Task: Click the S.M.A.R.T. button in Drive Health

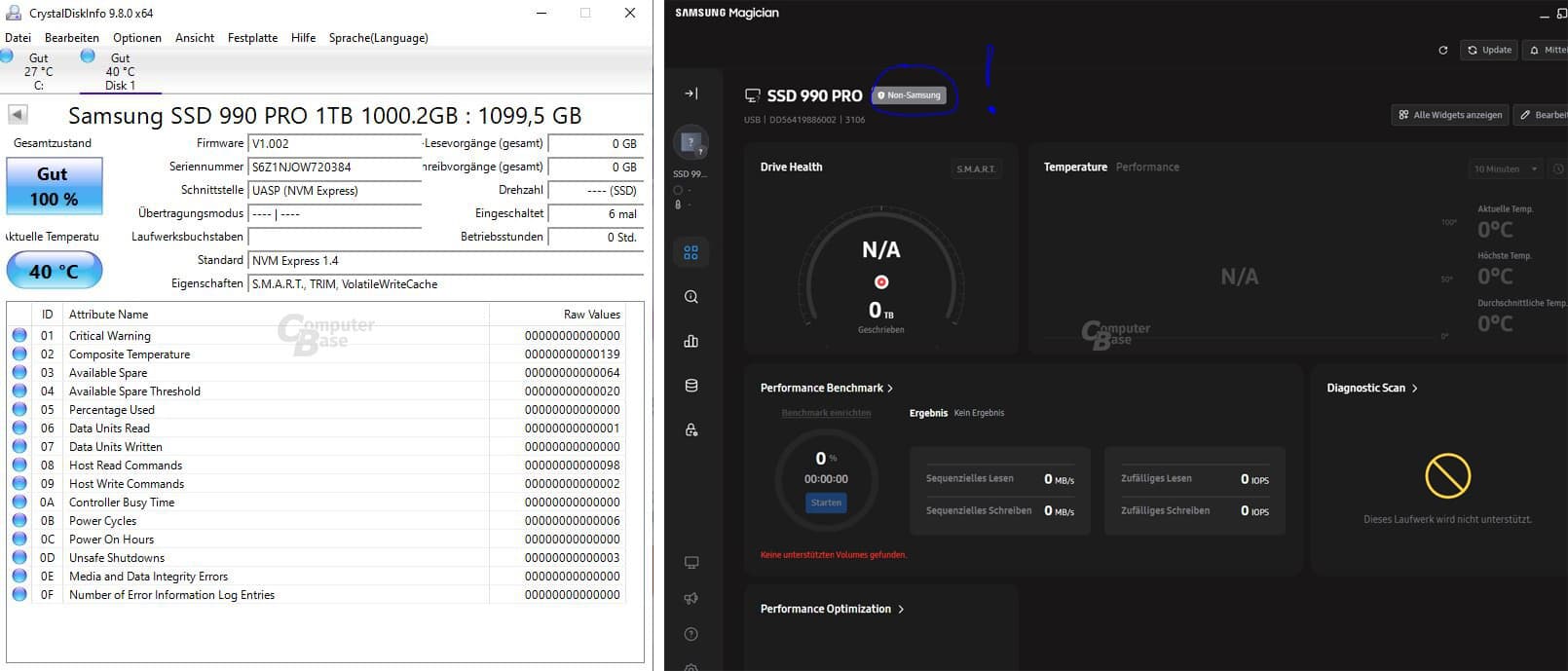Action: (975, 169)
